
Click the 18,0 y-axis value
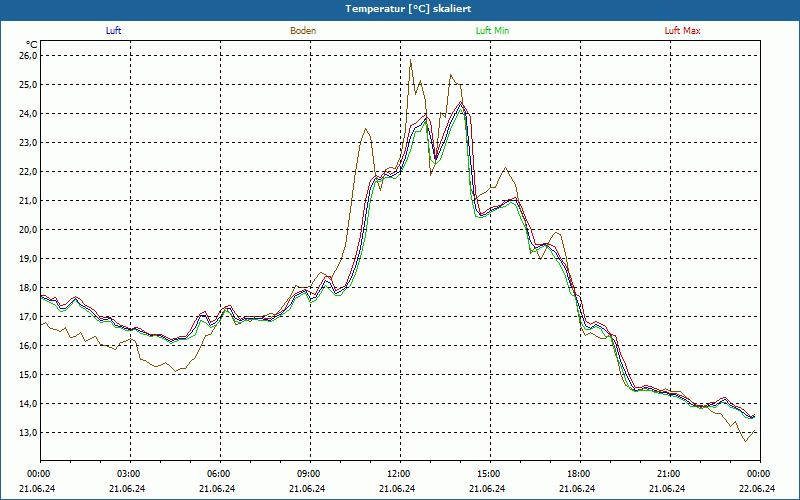coord(29,287)
